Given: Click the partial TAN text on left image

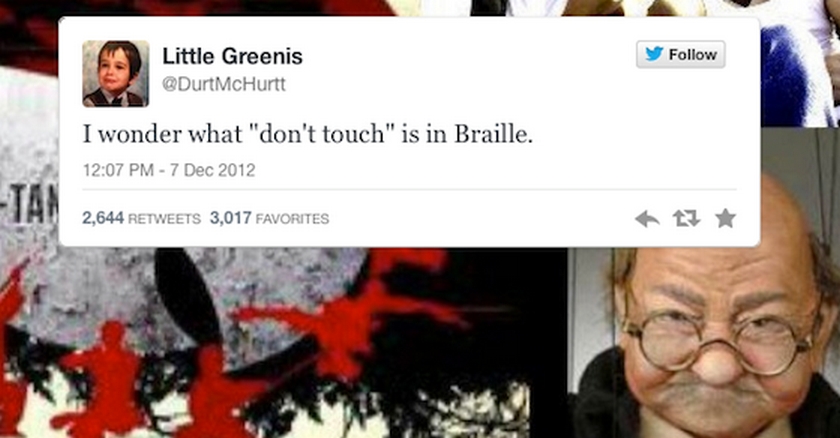Looking at the screenshot, I should (29, 206).
